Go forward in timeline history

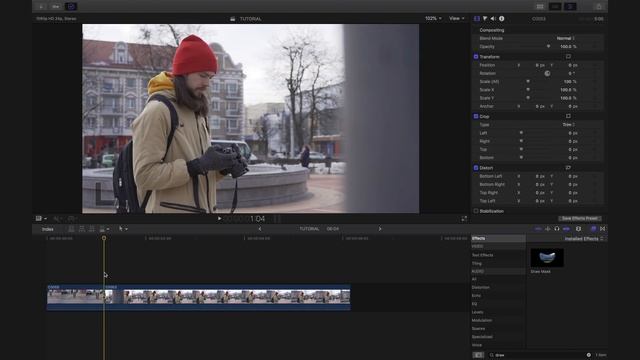tap(380, 229)
